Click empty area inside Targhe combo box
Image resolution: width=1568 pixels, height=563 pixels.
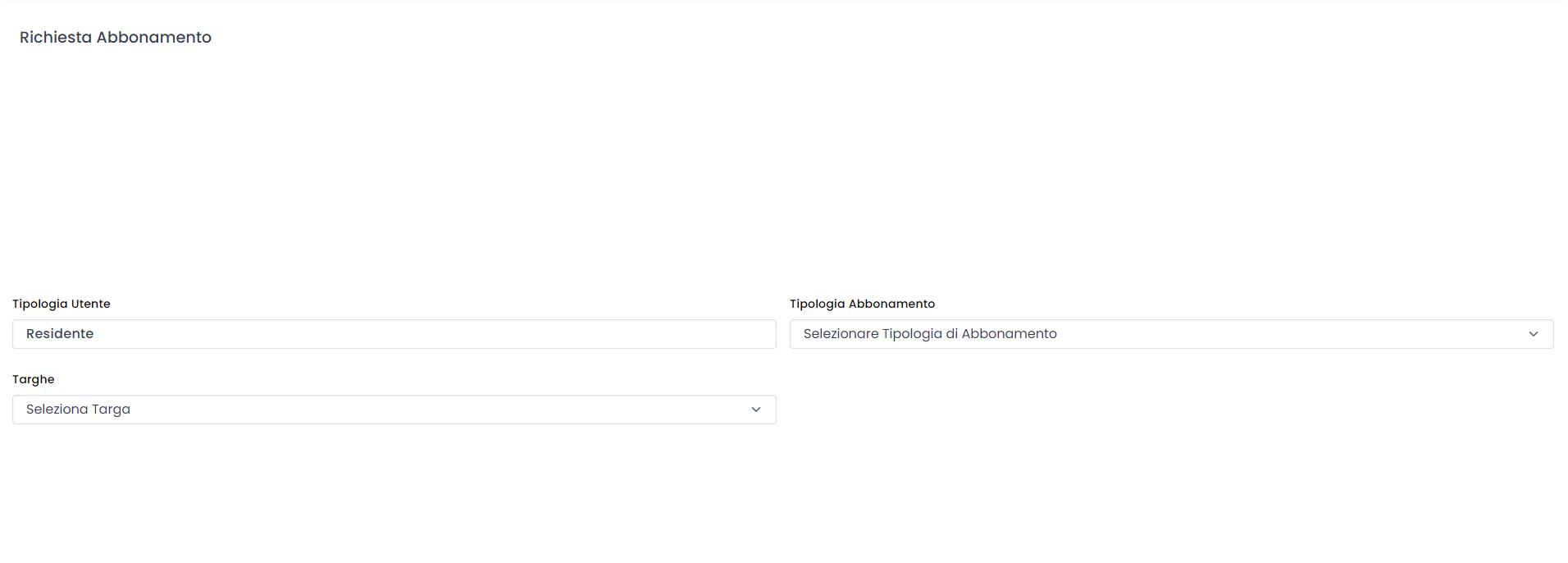pyautogui.click(x=451, y=410)
